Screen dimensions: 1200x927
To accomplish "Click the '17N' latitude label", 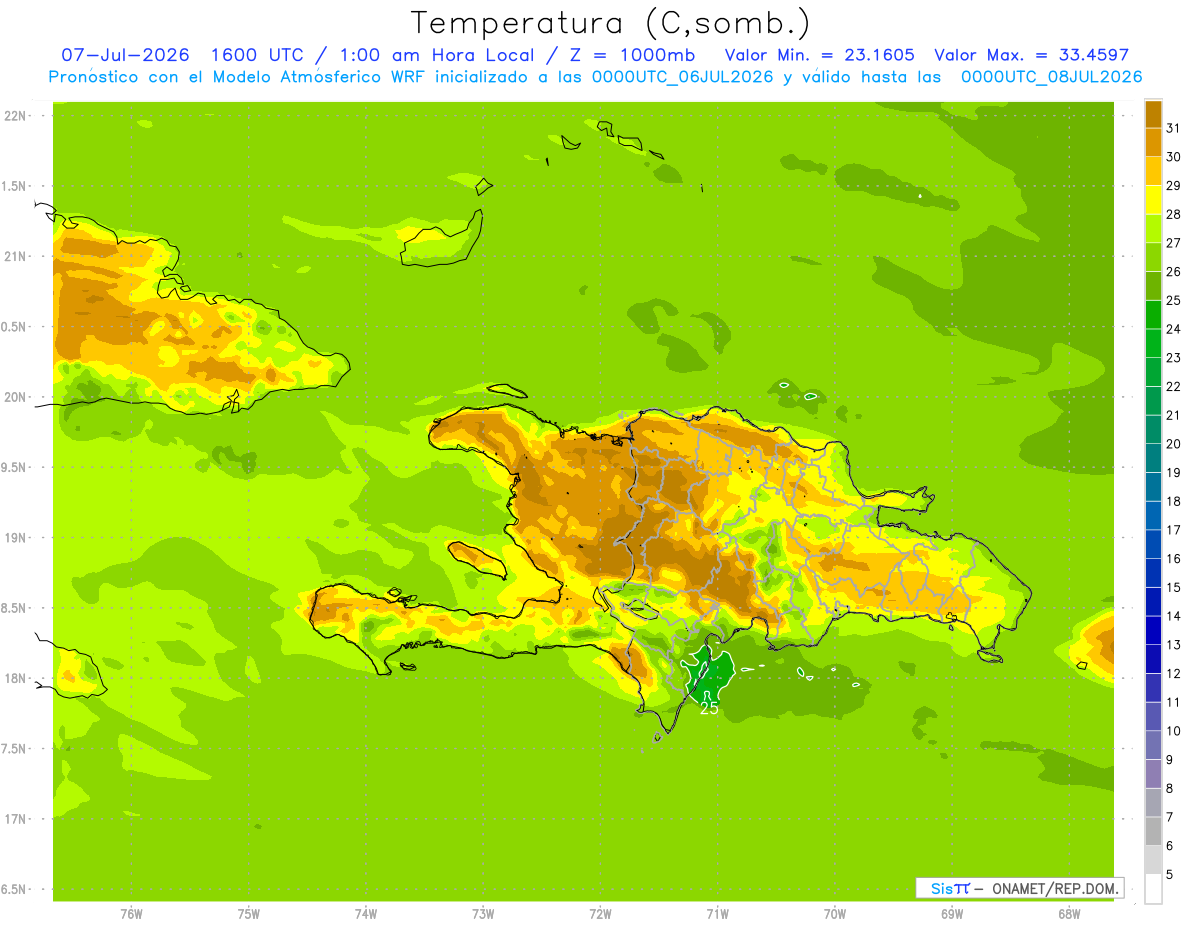I will tap(14, 819).
